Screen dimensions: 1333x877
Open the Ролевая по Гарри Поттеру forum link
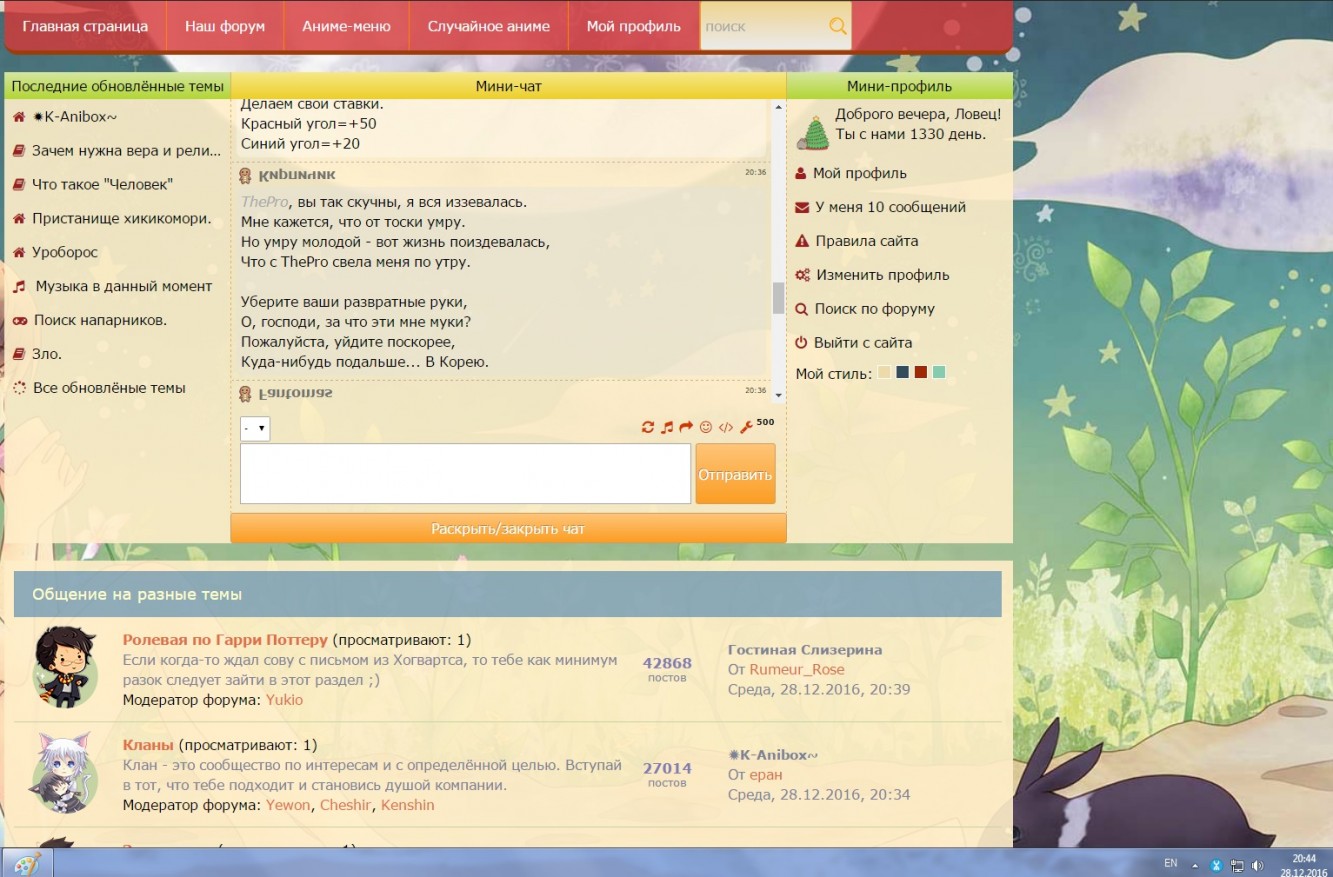225,640
